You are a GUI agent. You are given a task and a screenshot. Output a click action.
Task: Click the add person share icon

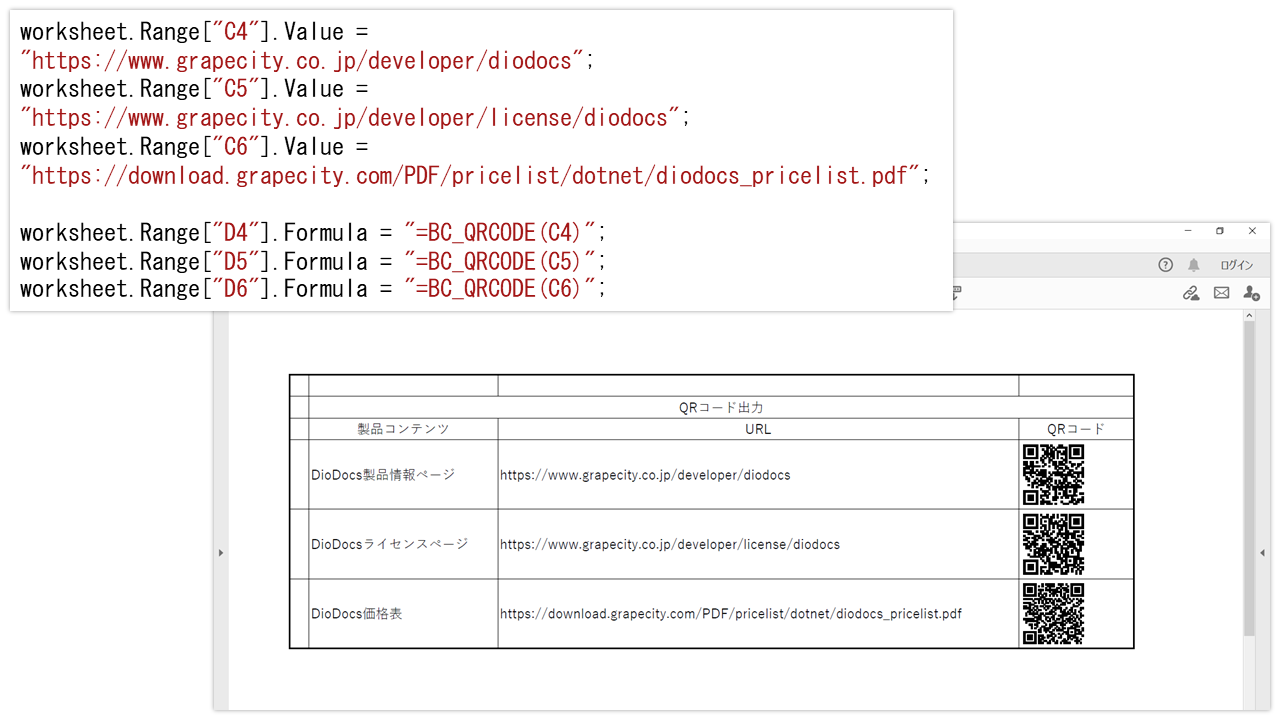(1251, 293)
